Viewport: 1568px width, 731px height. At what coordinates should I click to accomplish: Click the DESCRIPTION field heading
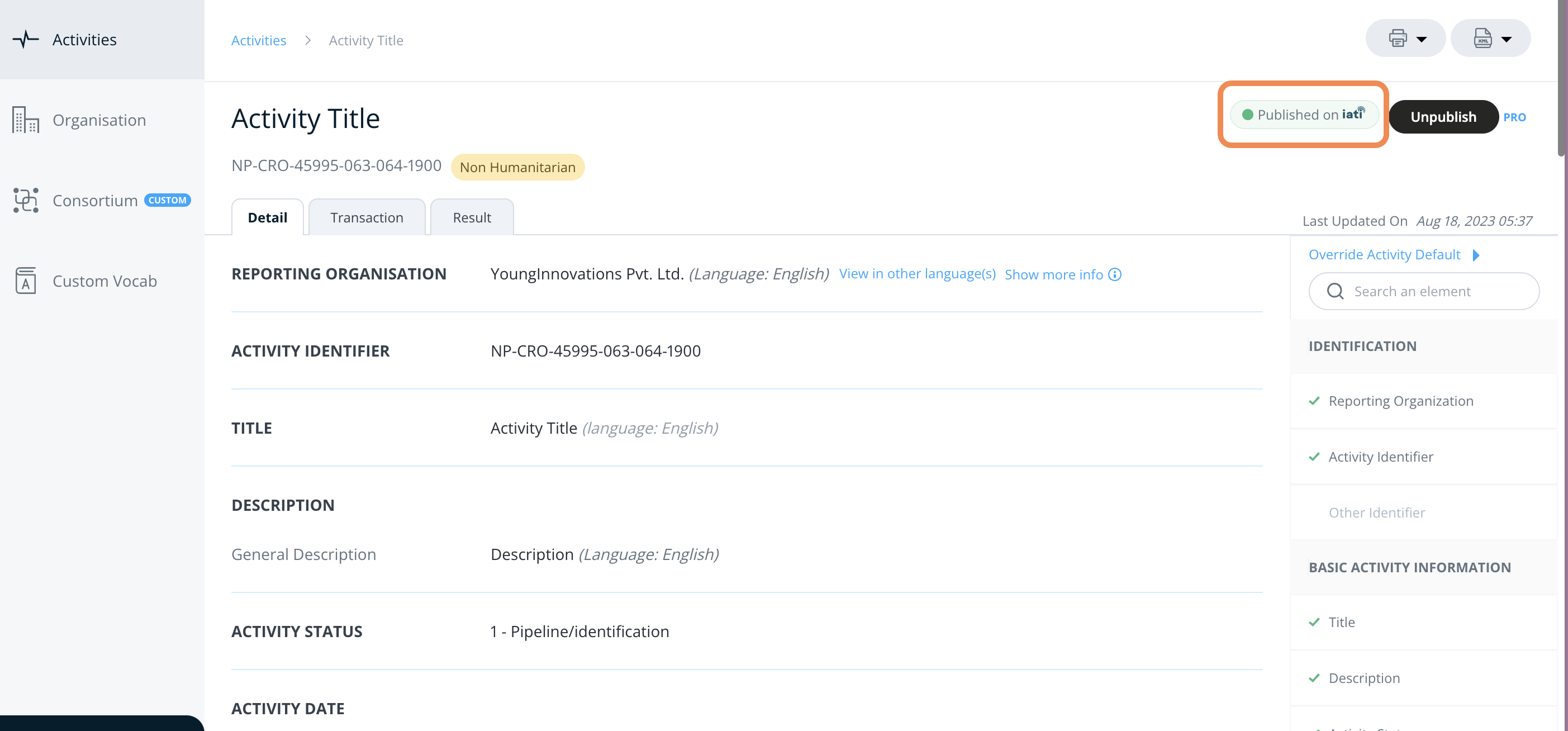pos(282,505)
